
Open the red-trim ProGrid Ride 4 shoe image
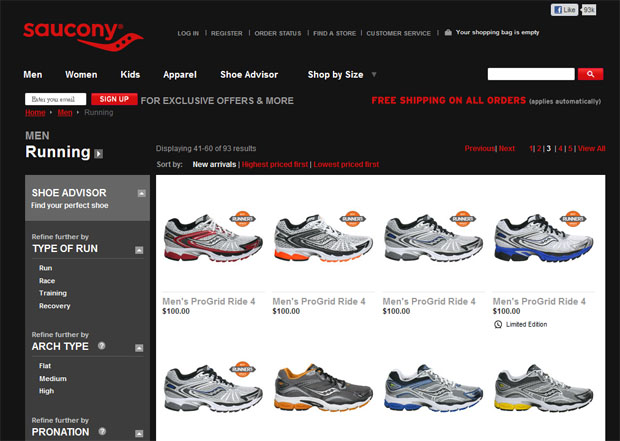tap(213, 238)
